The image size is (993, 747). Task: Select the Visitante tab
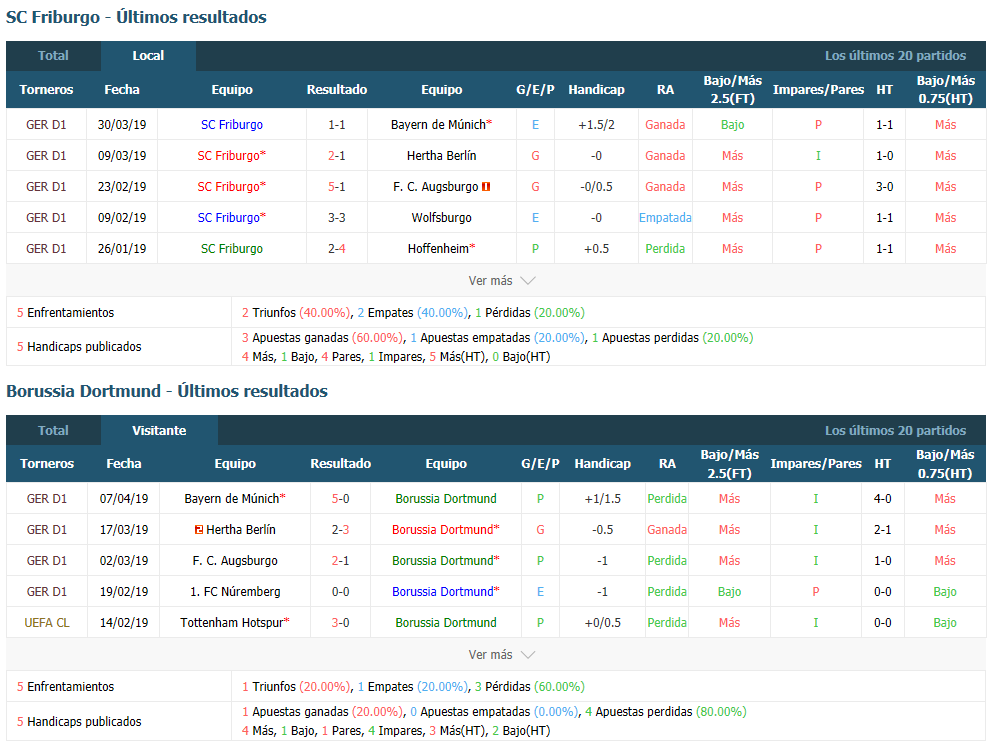(159, 430)
